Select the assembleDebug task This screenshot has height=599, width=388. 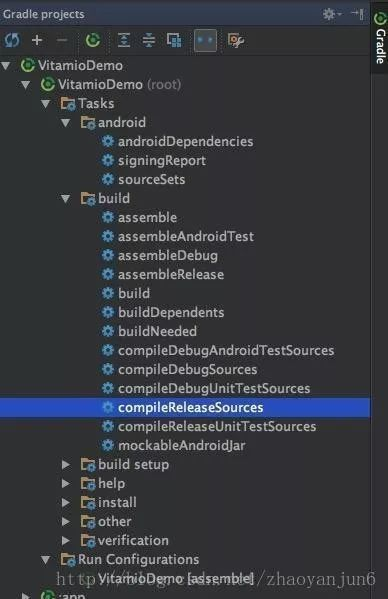(x=168, y=255)
